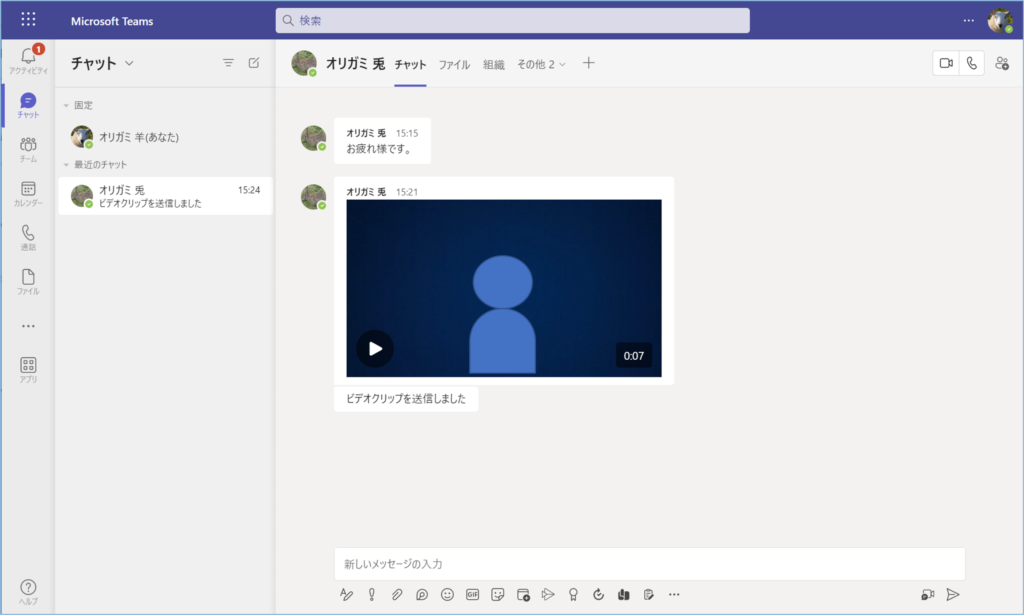Click the new chat compose icon
Image resolution: width=1024 pixels, height=615 pixels.
tap(254, 63)
